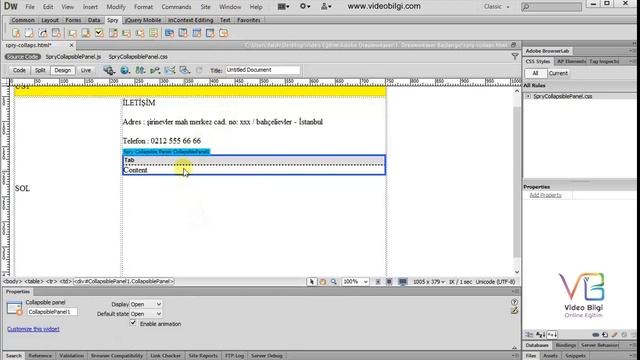640x360 pixels.
Task: Click Properties panel help icon
Action: click(514, 302)
